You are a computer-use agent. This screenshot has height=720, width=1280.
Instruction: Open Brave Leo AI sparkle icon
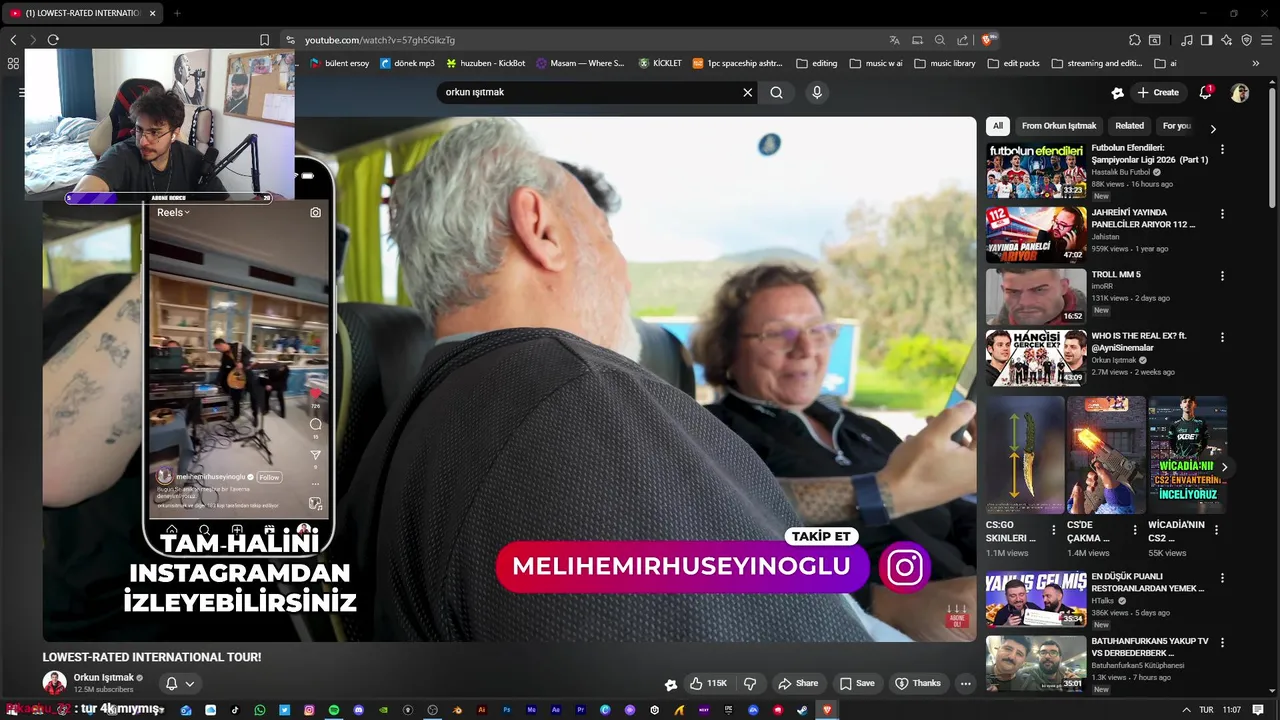pyautogui.click(x=1226, y=40)
